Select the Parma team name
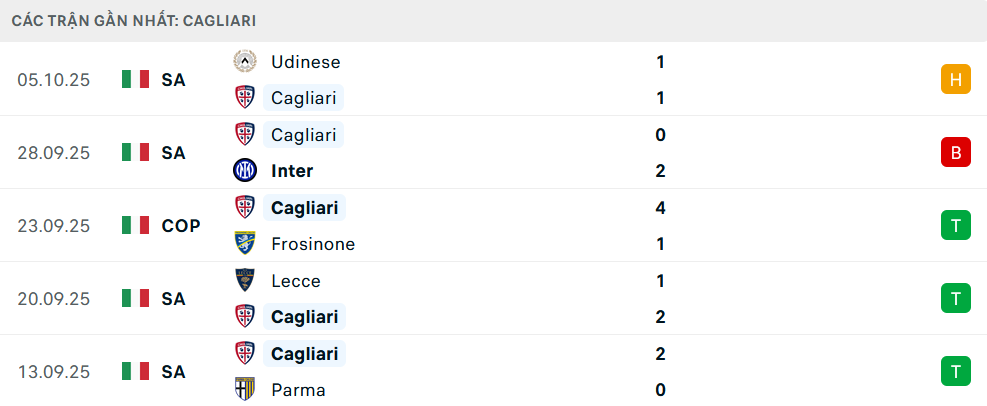 point(298,390)
